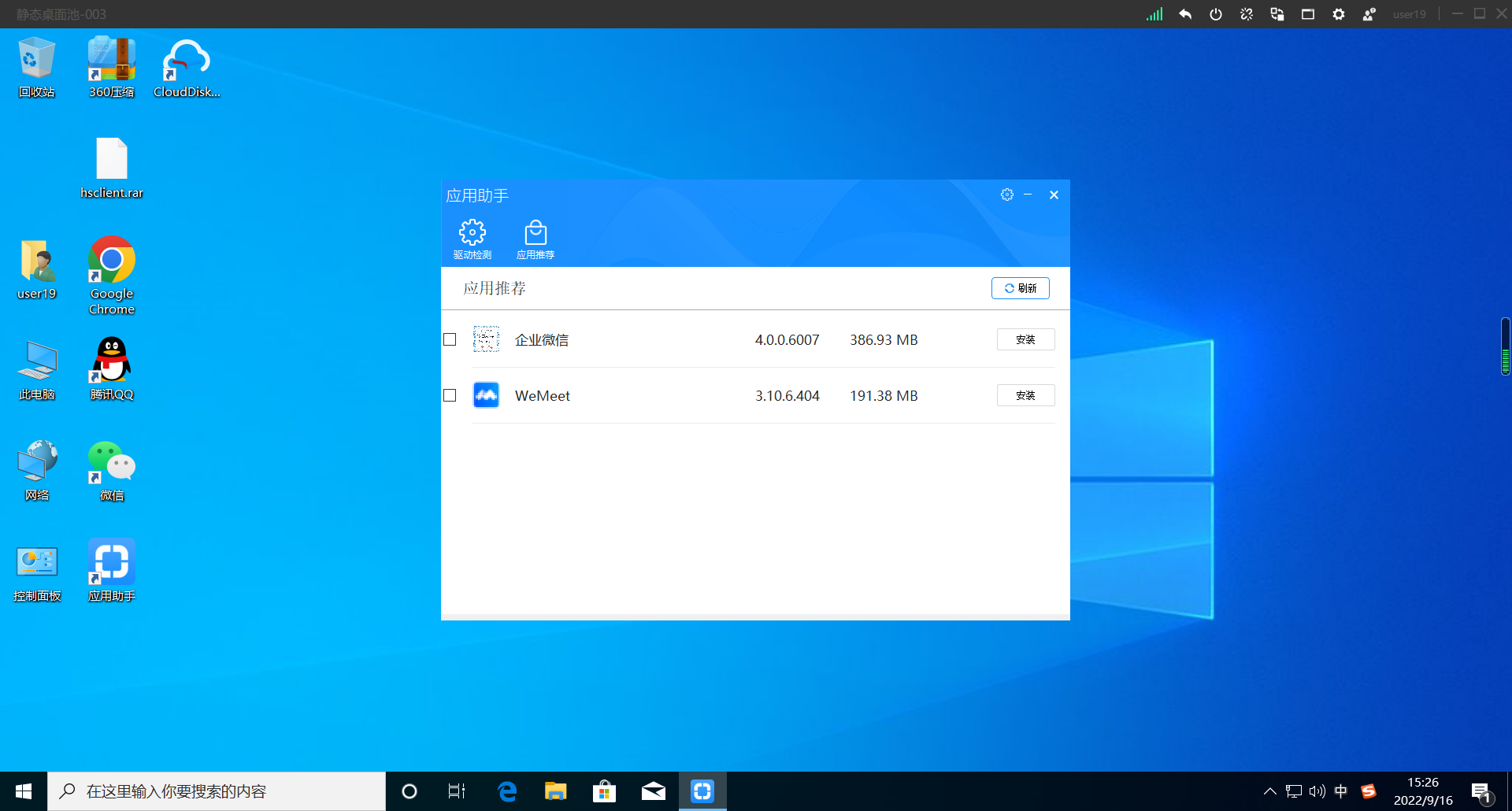The height and width of the screenshot is (811, 1512).
Task: Expand hidden system tray icons chevron
Action: click(1269, 791)
